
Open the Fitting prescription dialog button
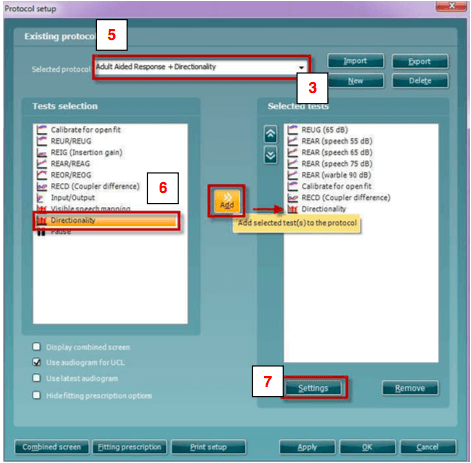tap(129, 447)
